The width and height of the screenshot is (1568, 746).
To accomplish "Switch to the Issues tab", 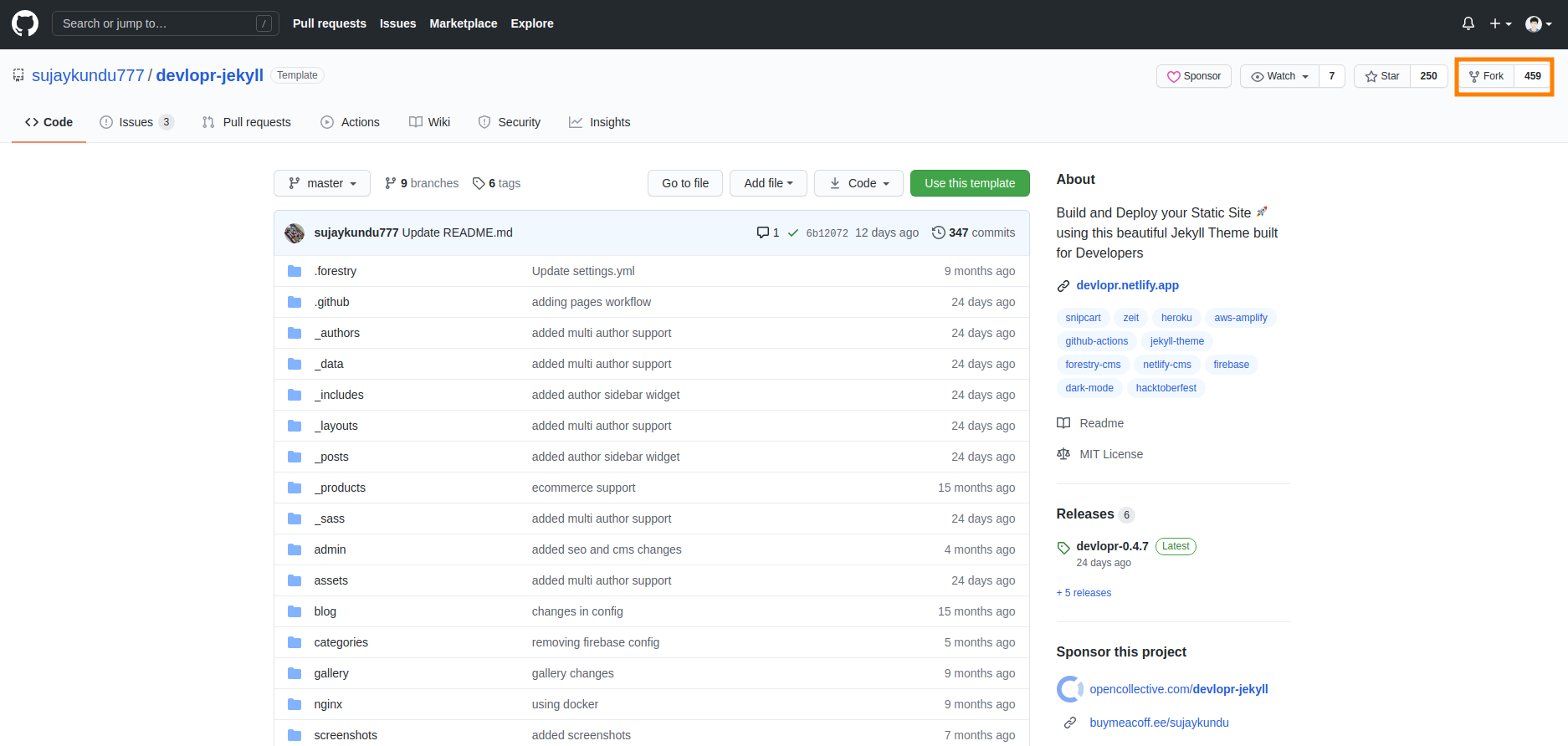I will (x=136, y=122).
